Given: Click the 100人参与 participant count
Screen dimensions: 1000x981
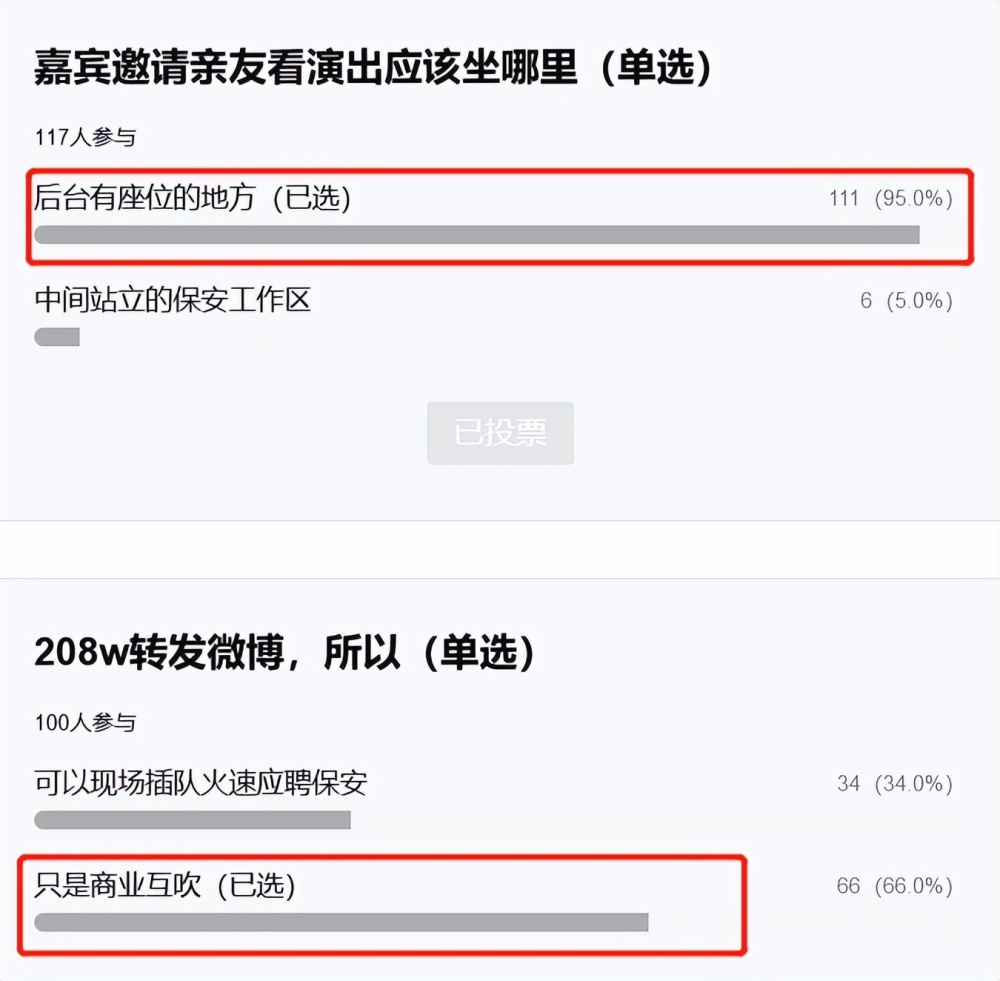Looking at the screenshot, I should [x=85, y=722].
